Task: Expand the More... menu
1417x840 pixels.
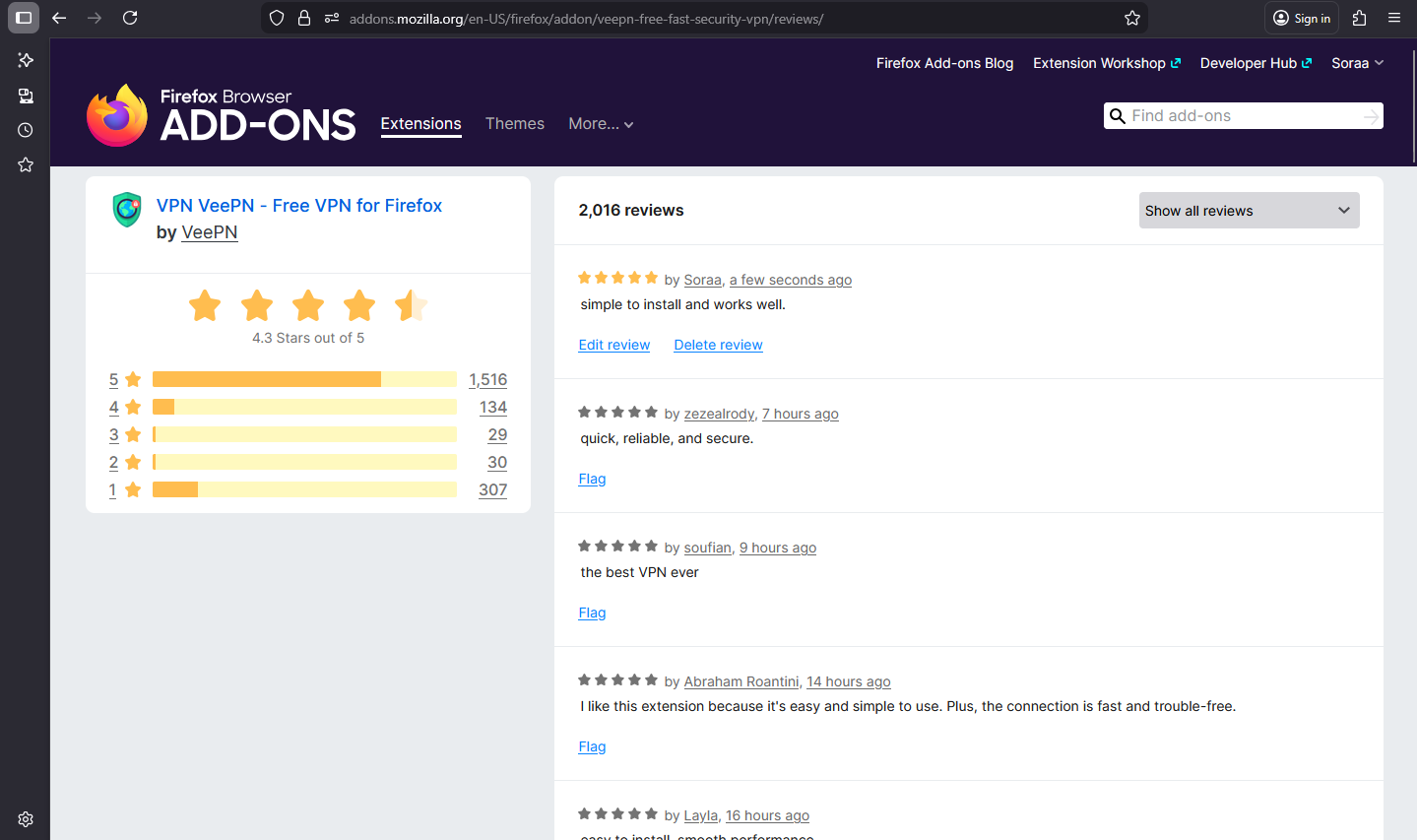Action: (x=601, y=124)
